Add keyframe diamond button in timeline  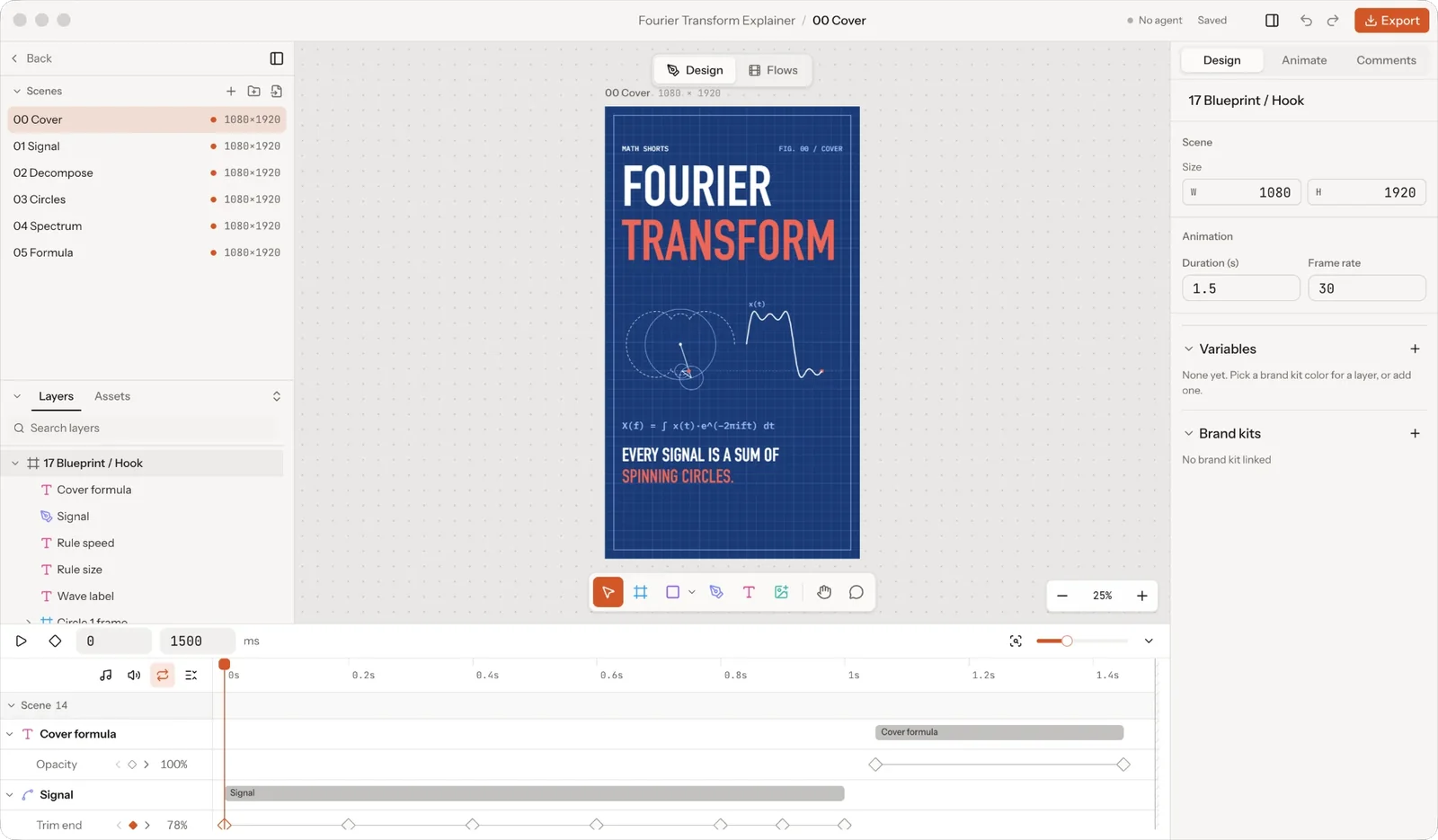pos(55,641)
